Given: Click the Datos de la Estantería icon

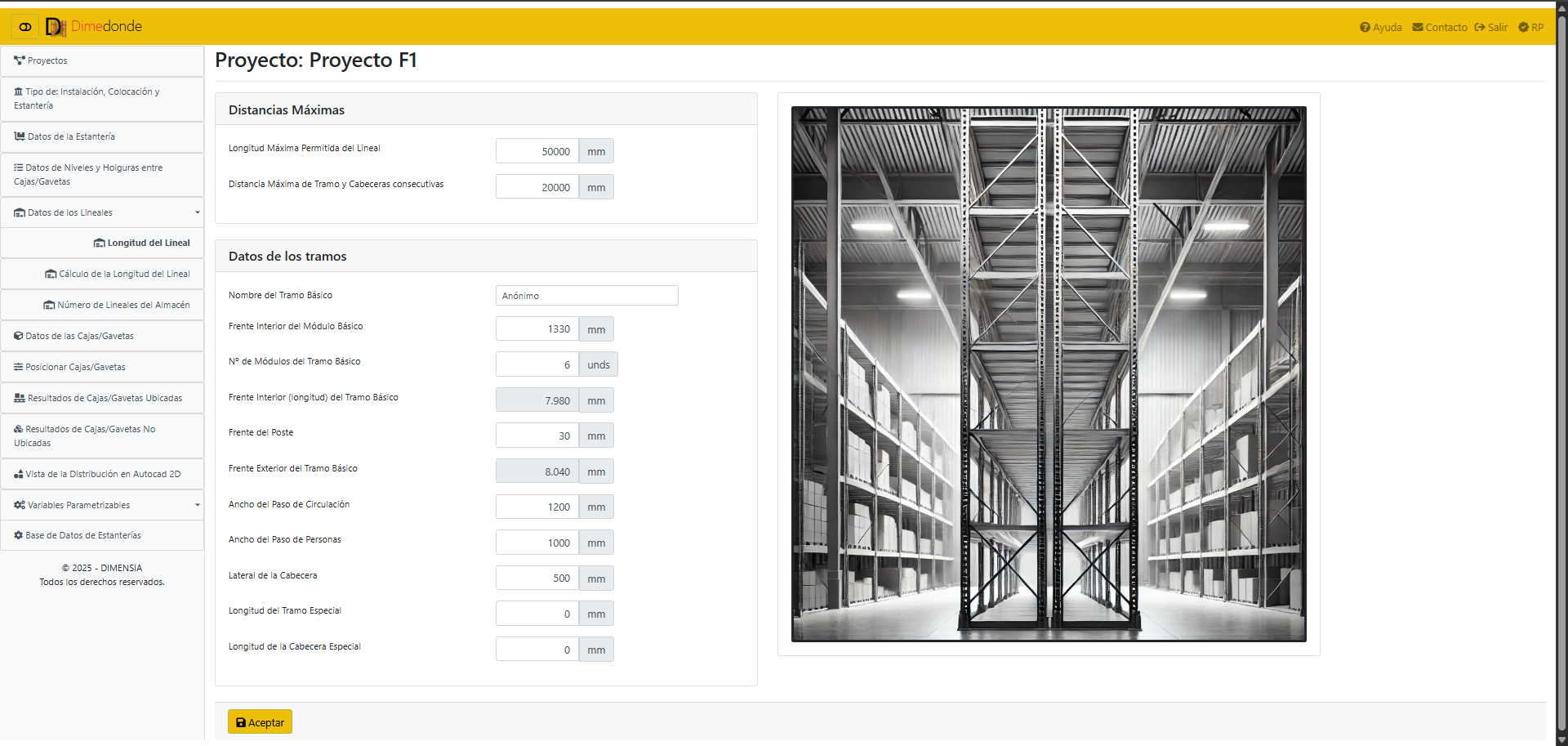Looking at the screenshot, I should 20,137.
